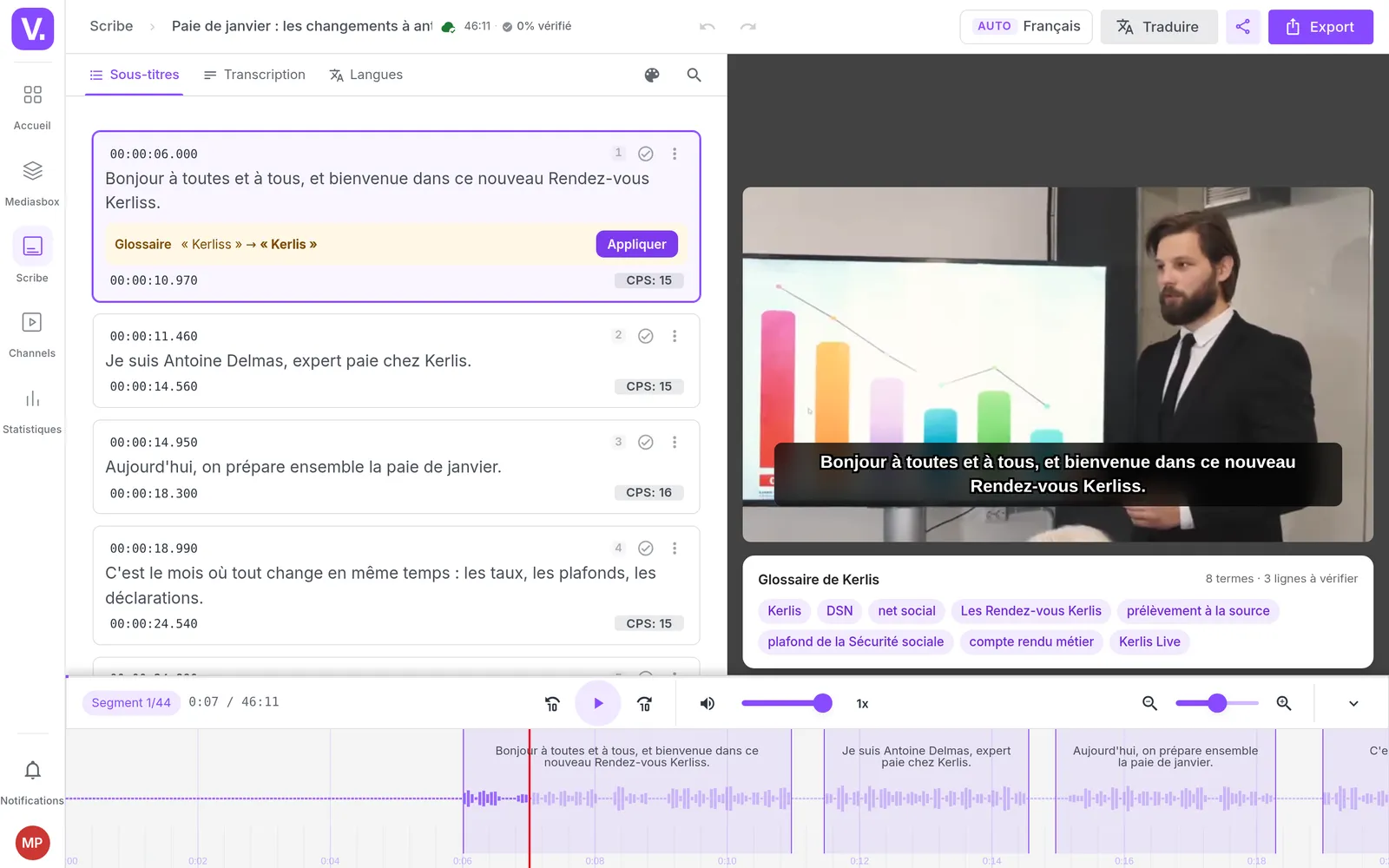Collapse the timeline panel with chevron
Viewport: 1389px width, 868px height.
click(x=1353, y=704)
